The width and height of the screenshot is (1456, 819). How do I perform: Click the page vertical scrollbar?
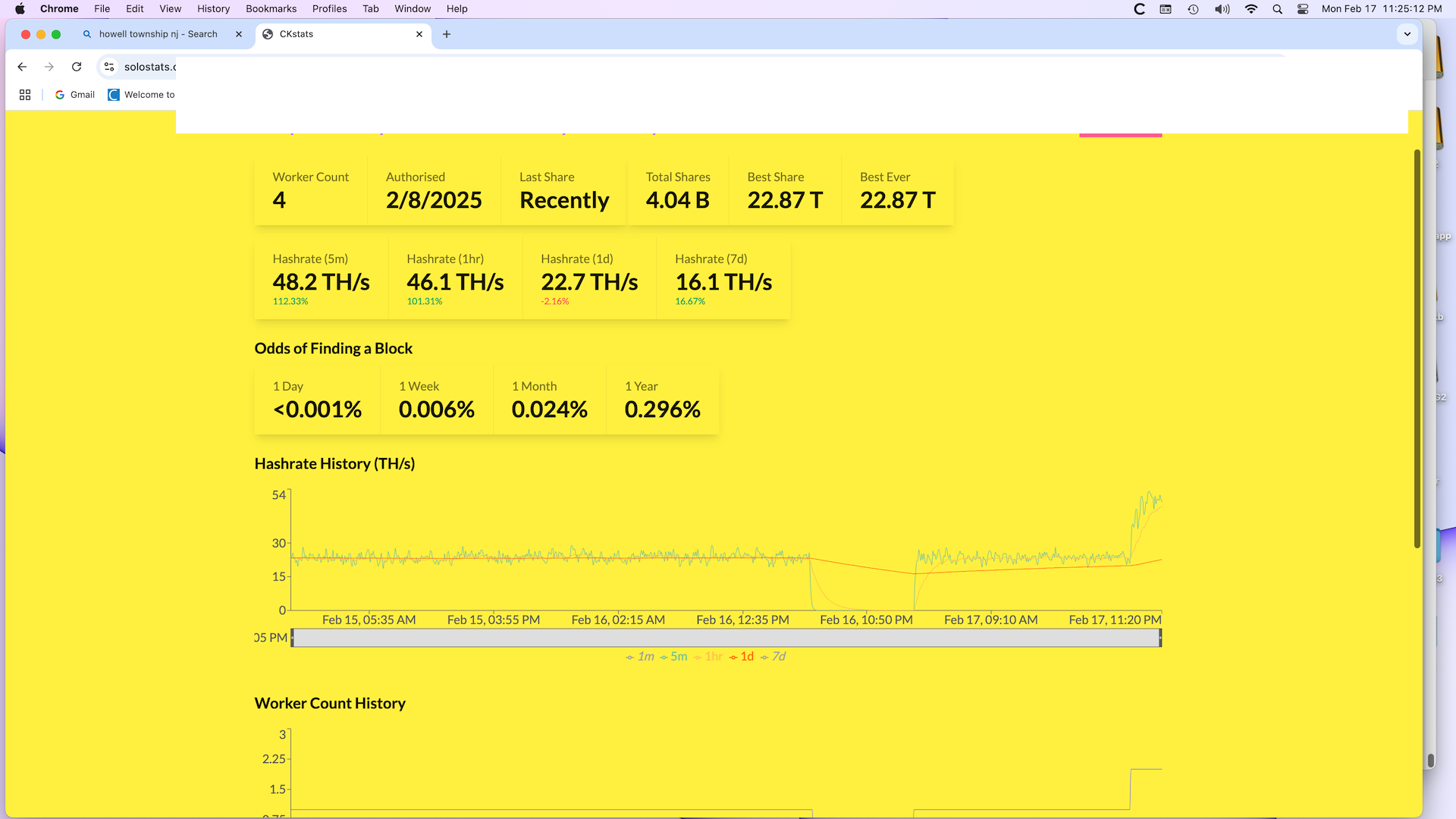coord(1417,349)
